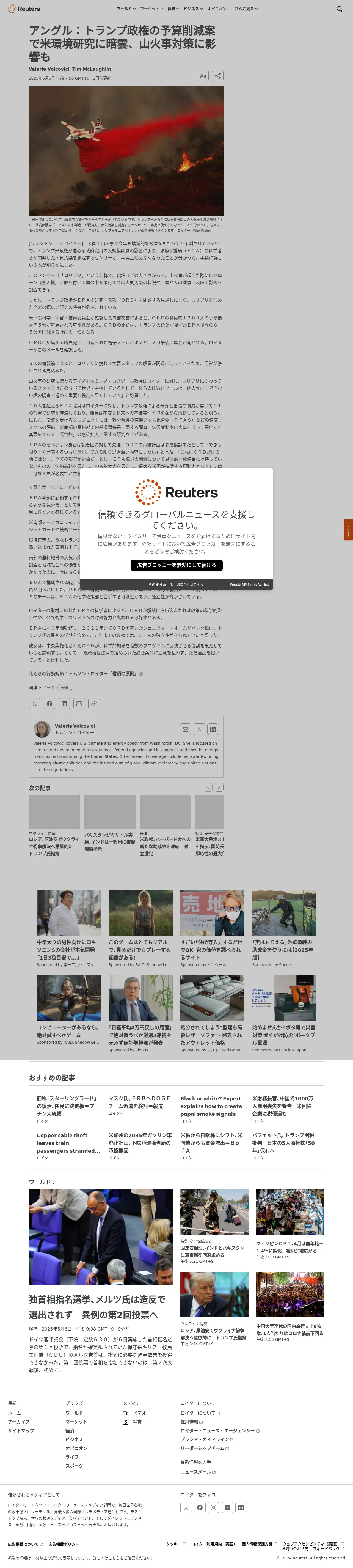Viewport: 353px width, 1568px height.
Task: Expand オピニオン menu in top navigation
Action: [x=219, y=9]
